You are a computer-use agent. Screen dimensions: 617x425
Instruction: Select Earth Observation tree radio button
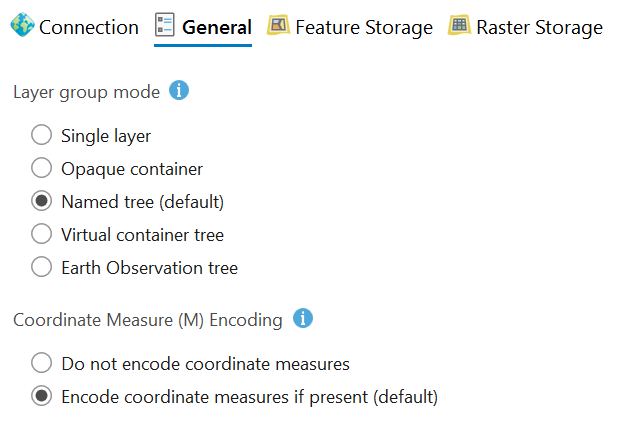pos(41,267)
